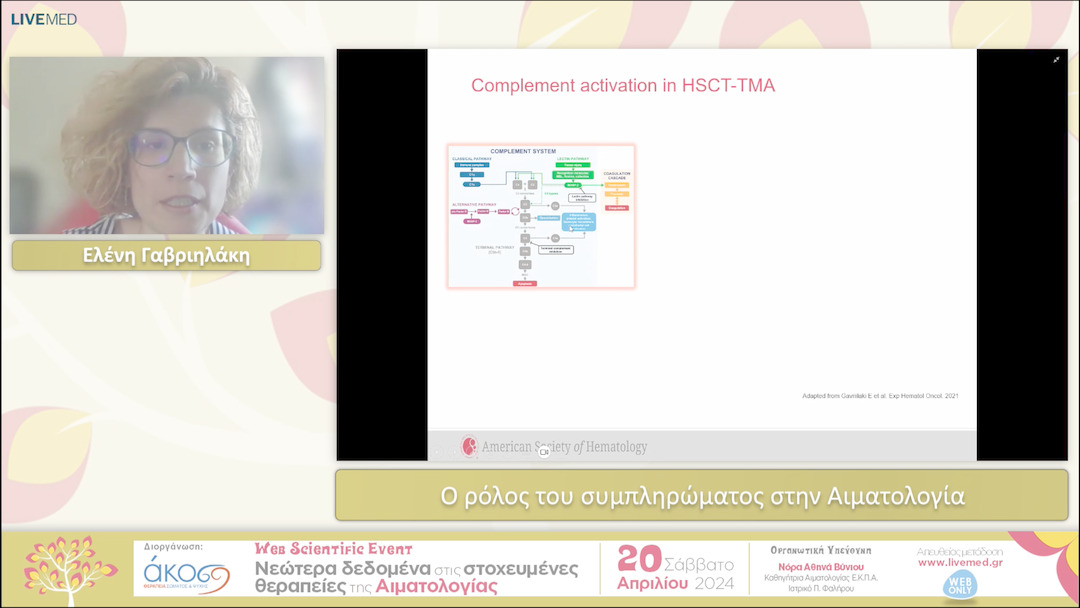Screen dimensions: 1080x608
Task: Click the speaker name banner Ελένη Γαβριηλάκη
Action: point(167,255)
